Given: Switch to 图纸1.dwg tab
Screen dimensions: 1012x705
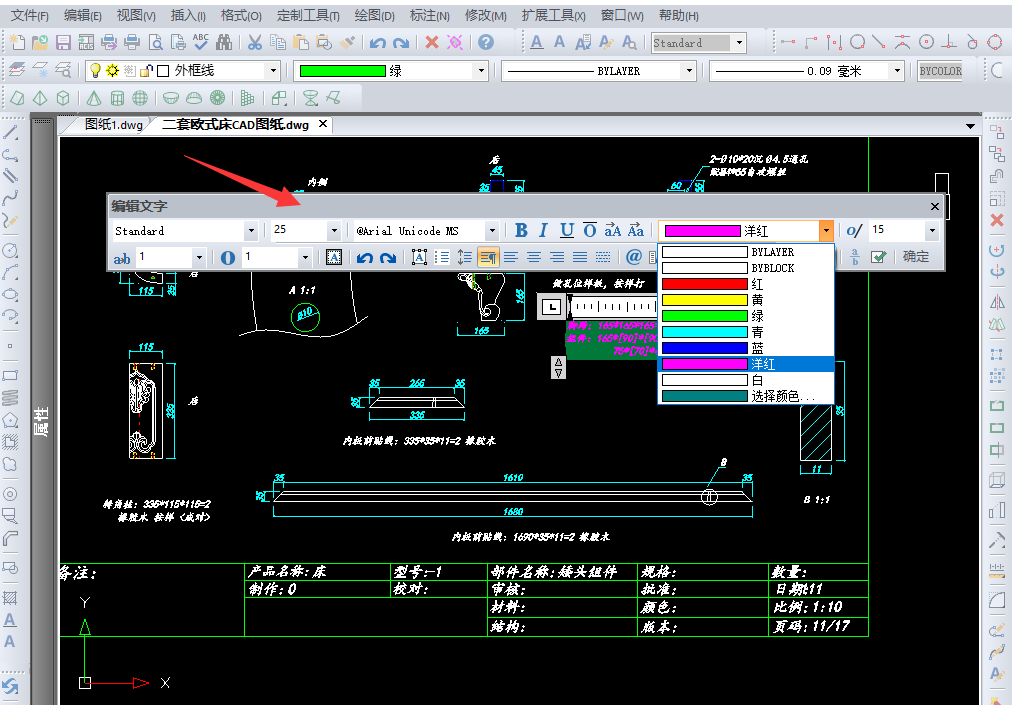Looking at the screenshot, I should [114, 125].
